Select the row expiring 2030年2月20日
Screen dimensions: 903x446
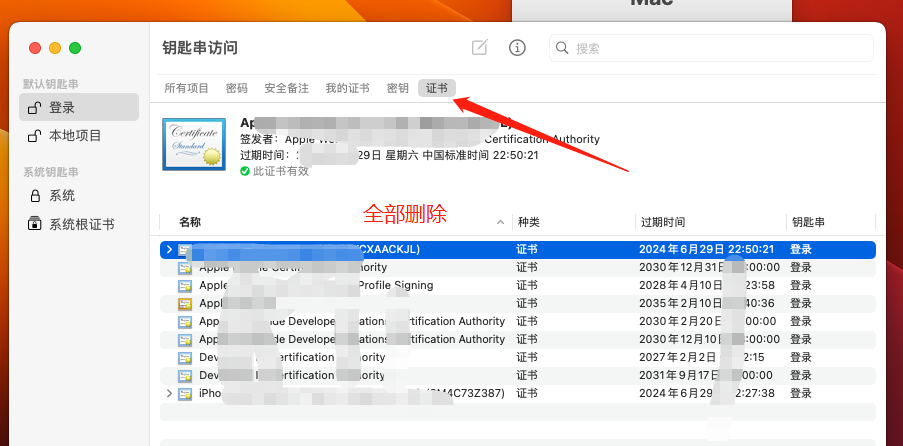point(518,322)
